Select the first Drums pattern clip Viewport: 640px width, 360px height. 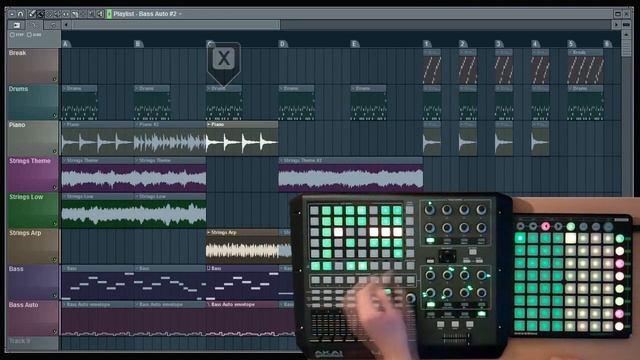80,102
